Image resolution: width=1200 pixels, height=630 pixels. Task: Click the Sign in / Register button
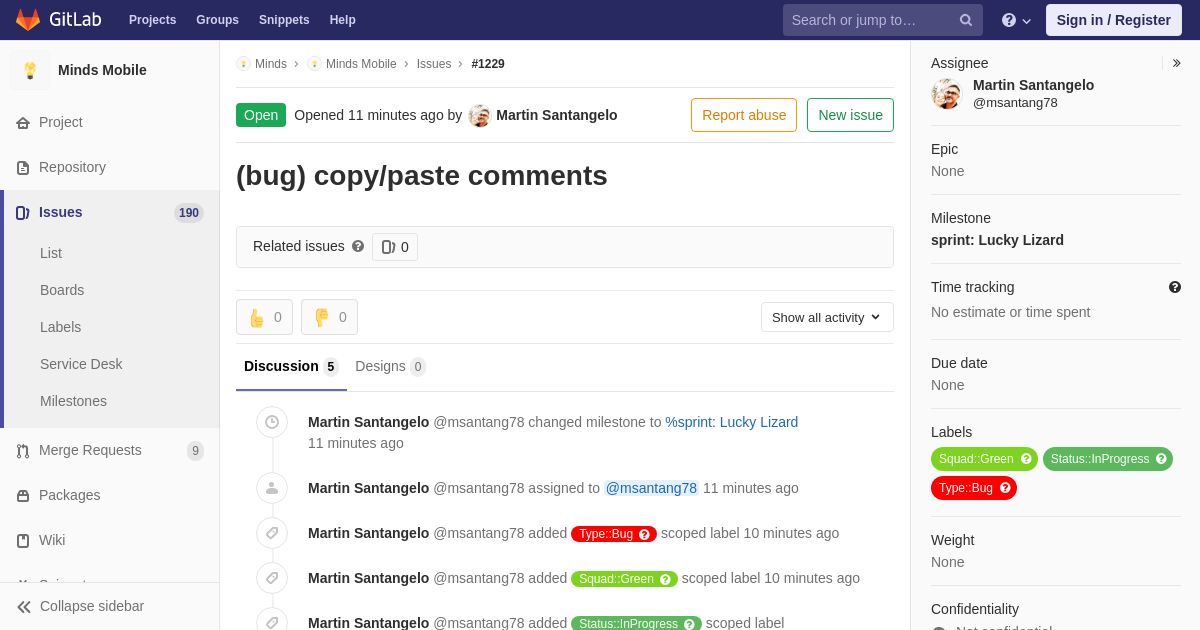1113,20
